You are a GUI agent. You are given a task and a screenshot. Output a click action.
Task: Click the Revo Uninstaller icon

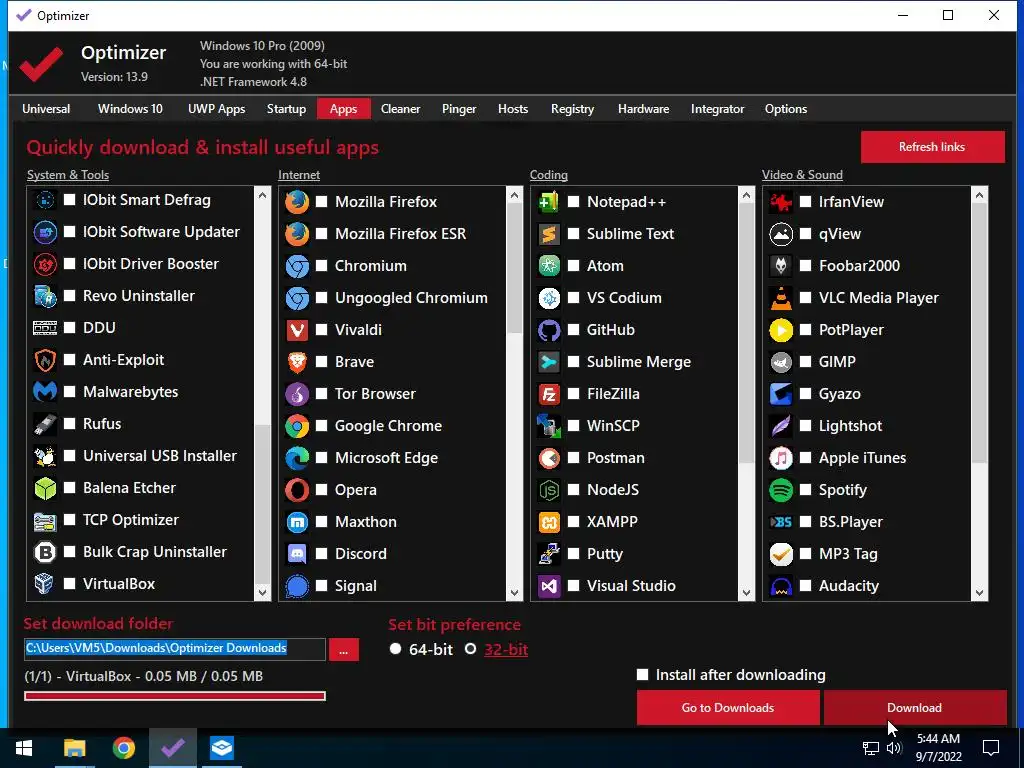coord(45,296)
